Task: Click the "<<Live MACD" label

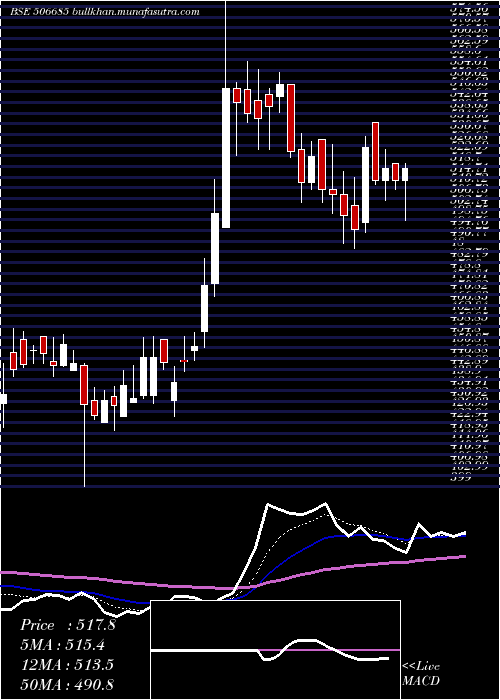Action: (x=421, y=674)
